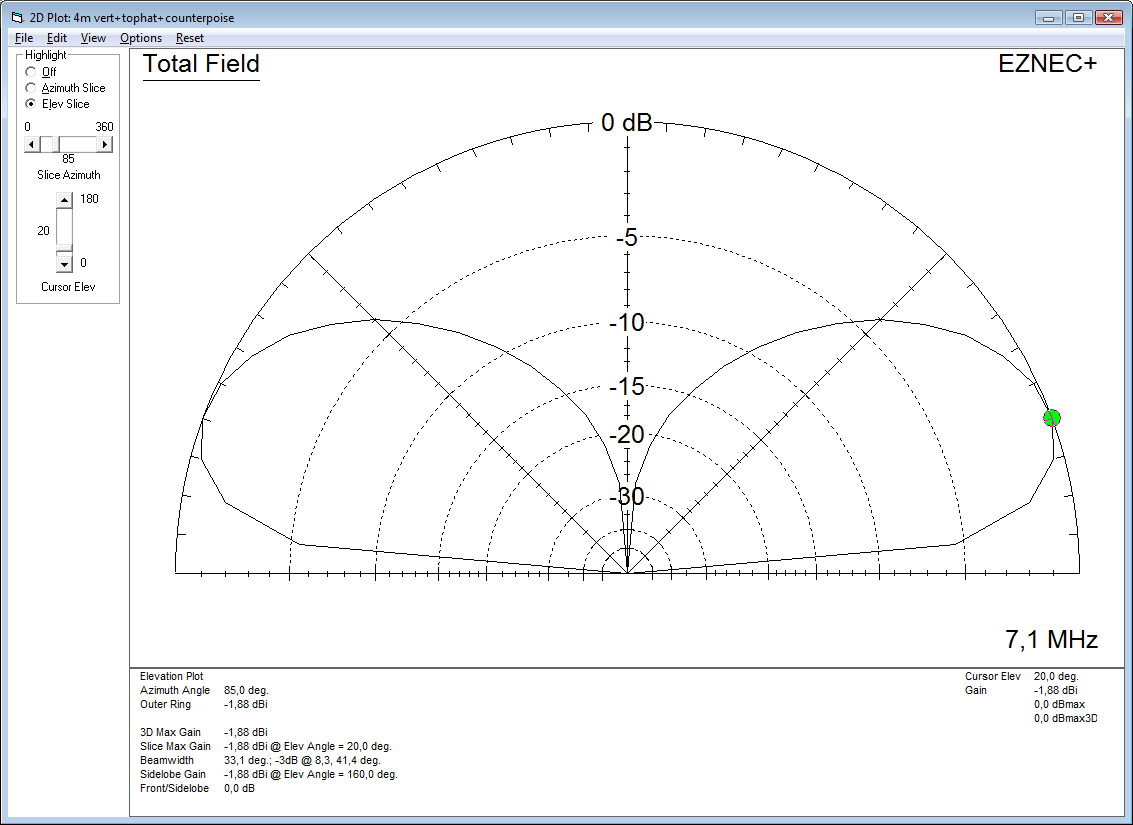Click the EZNEC+ label on plot
The height and width of the screenshot is (825, 1133).
click(1047, 63)
